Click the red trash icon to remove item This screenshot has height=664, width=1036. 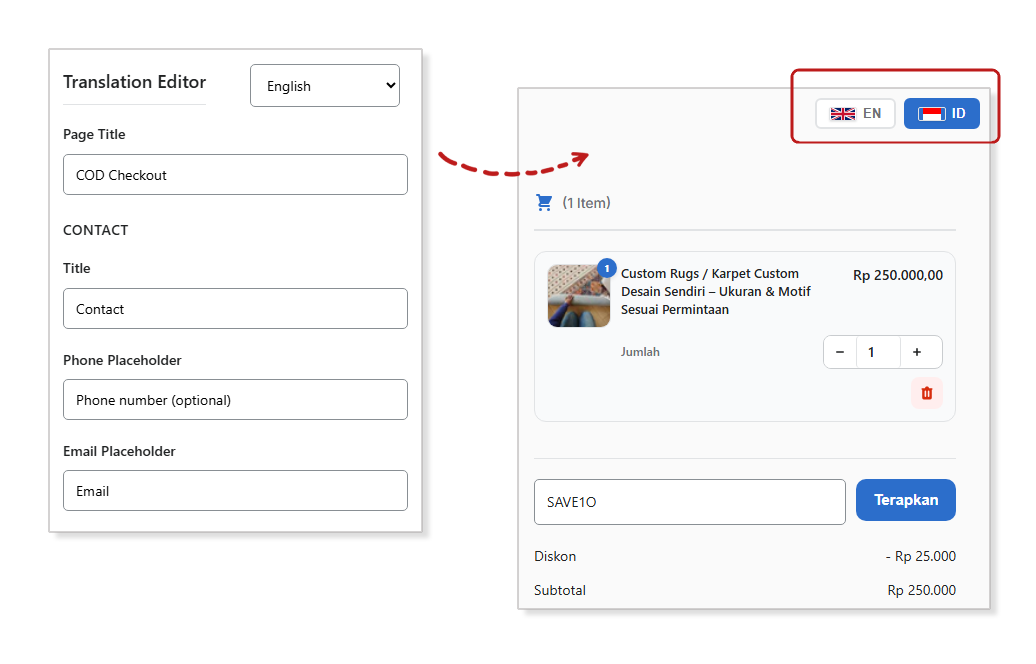tap(926, 393)
